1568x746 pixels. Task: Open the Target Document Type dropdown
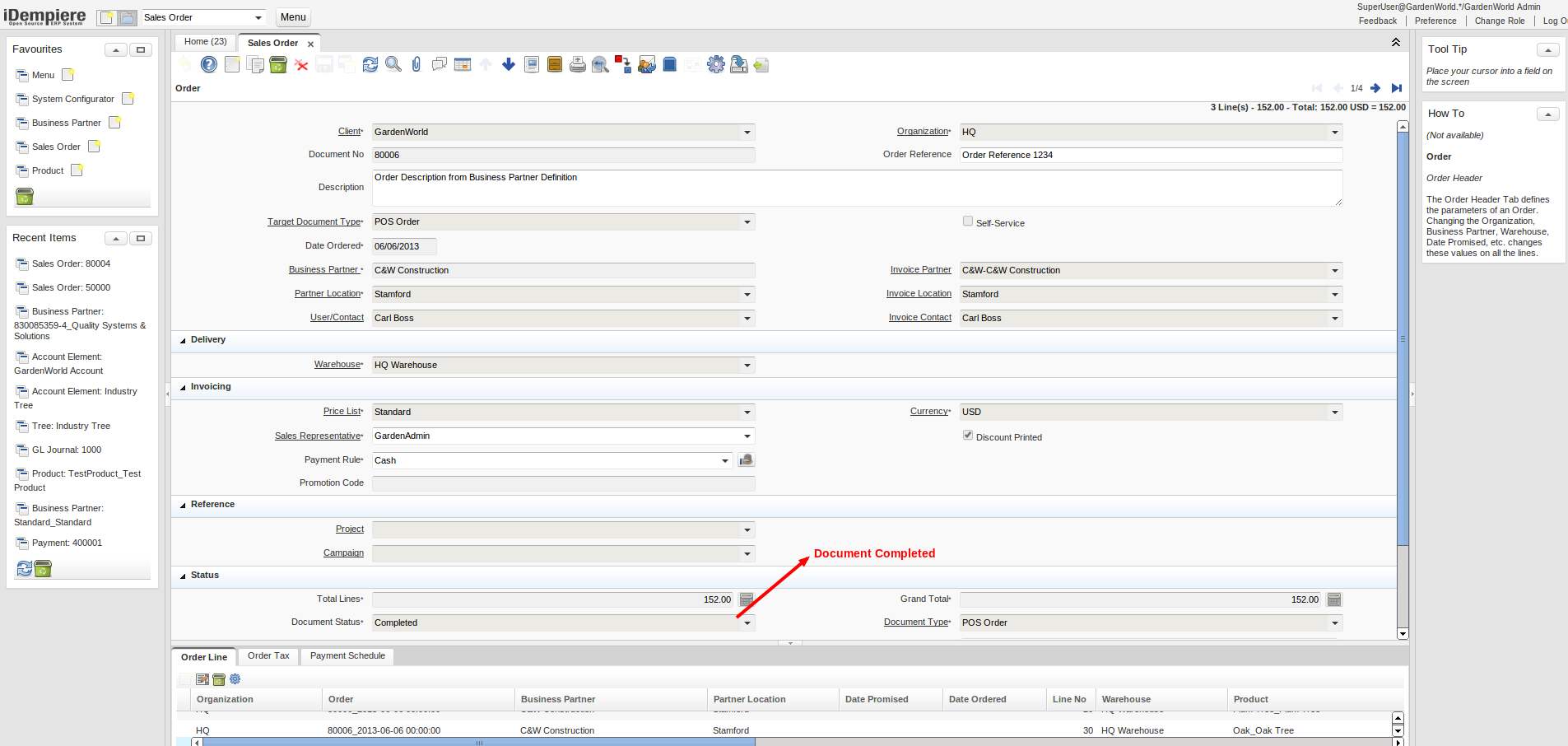tap(746, 221)
